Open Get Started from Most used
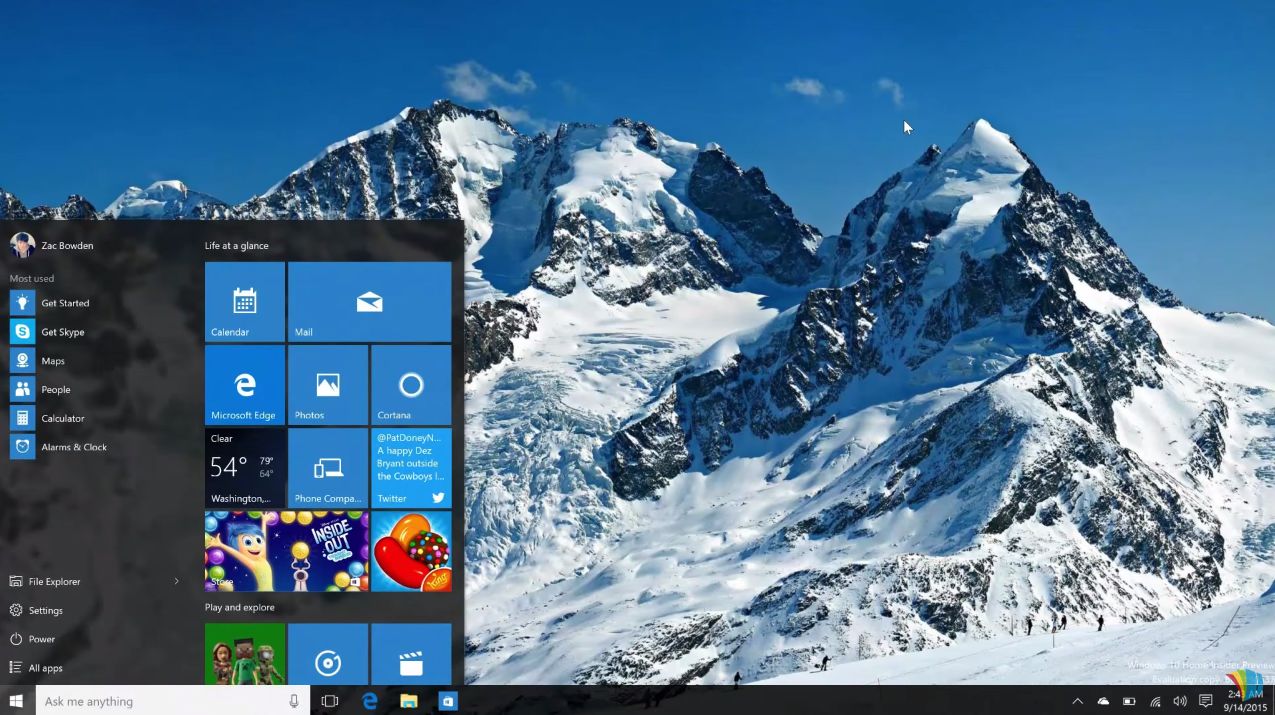 click(x=95, y=303)
